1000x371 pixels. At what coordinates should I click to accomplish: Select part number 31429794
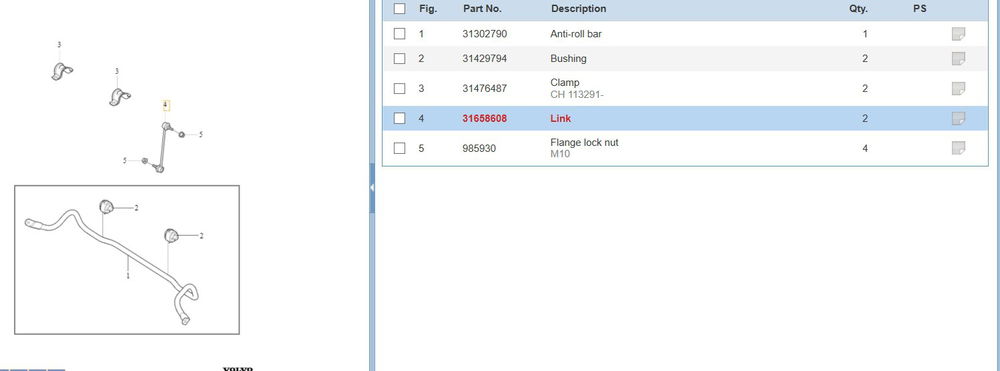coord(485,59)
